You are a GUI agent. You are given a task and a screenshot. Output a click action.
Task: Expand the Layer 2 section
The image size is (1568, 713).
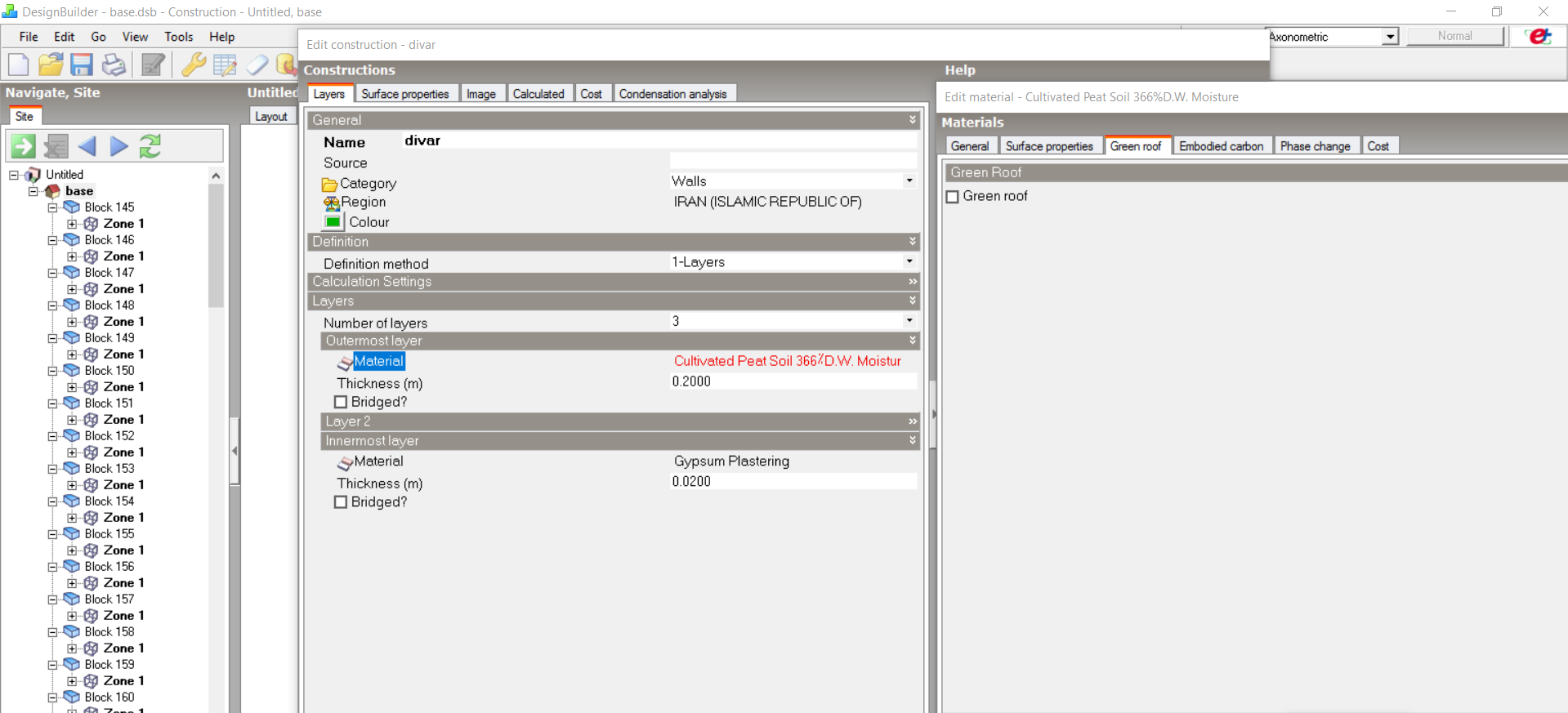point(913,421)
